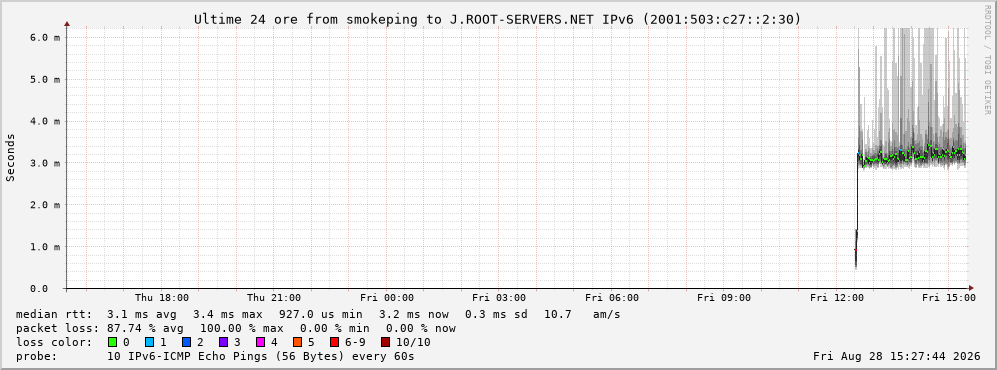Click the Thu 18:00 time axis label

pos(162,298)
